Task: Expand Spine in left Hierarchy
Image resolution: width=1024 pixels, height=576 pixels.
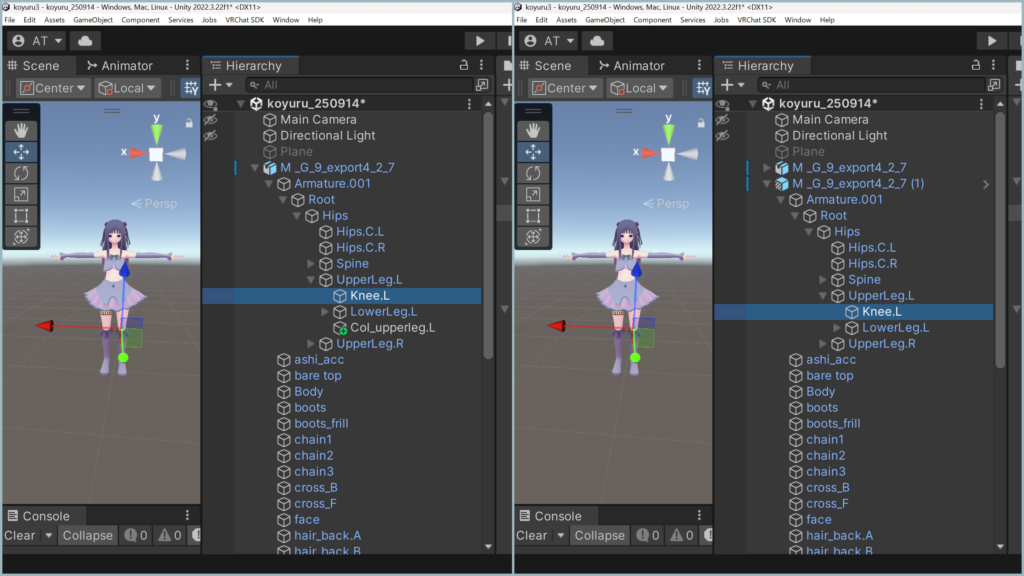Action: coord(311,264)
